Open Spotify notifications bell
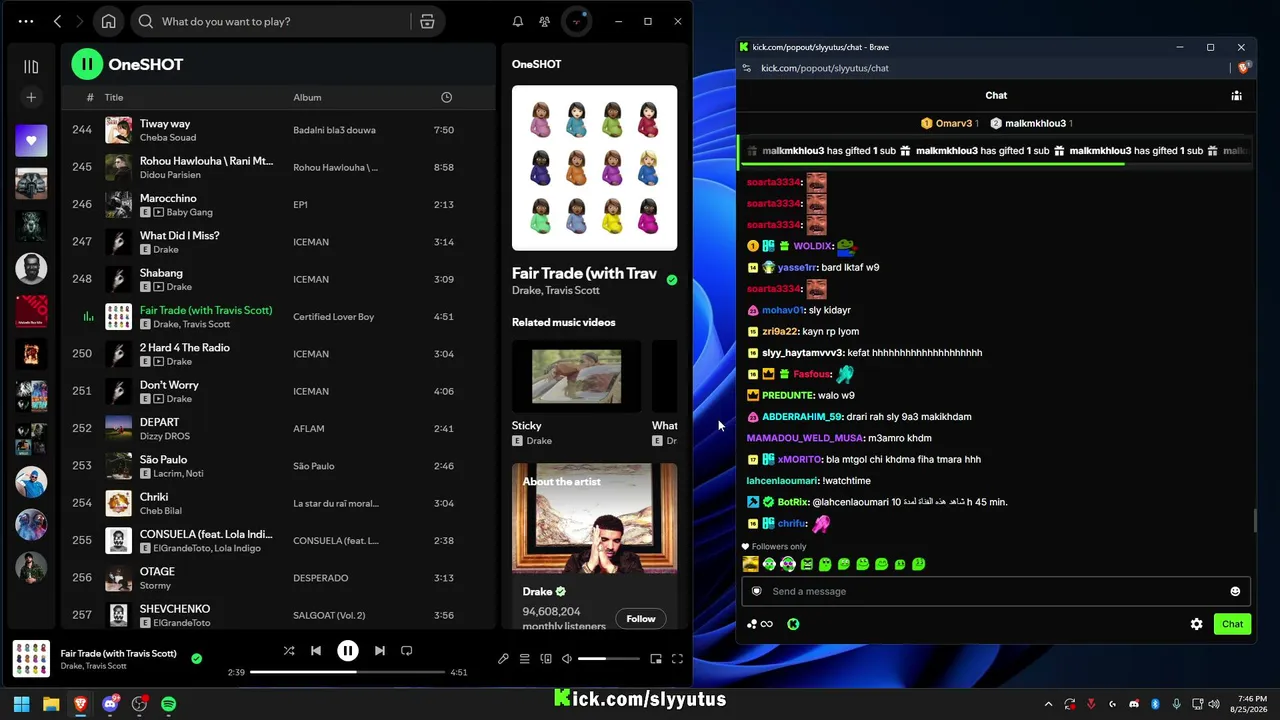The image size is (1280, 720). click(518, 21)
